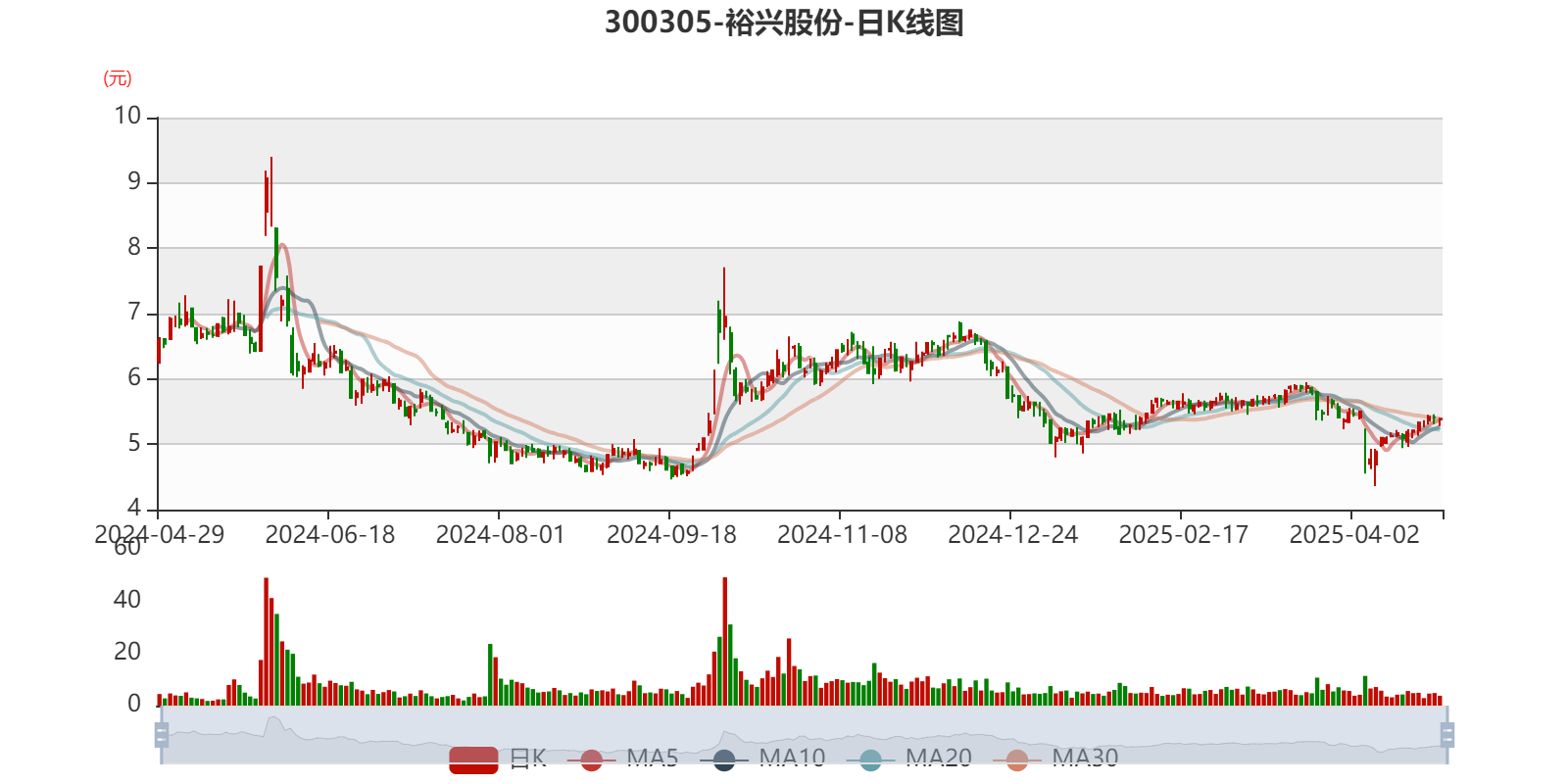Image resolution: width=1568 pixels, height=784 pixels.
Task: Toggle the 日K candlestick series legend
Action: [x=498, y=759]
